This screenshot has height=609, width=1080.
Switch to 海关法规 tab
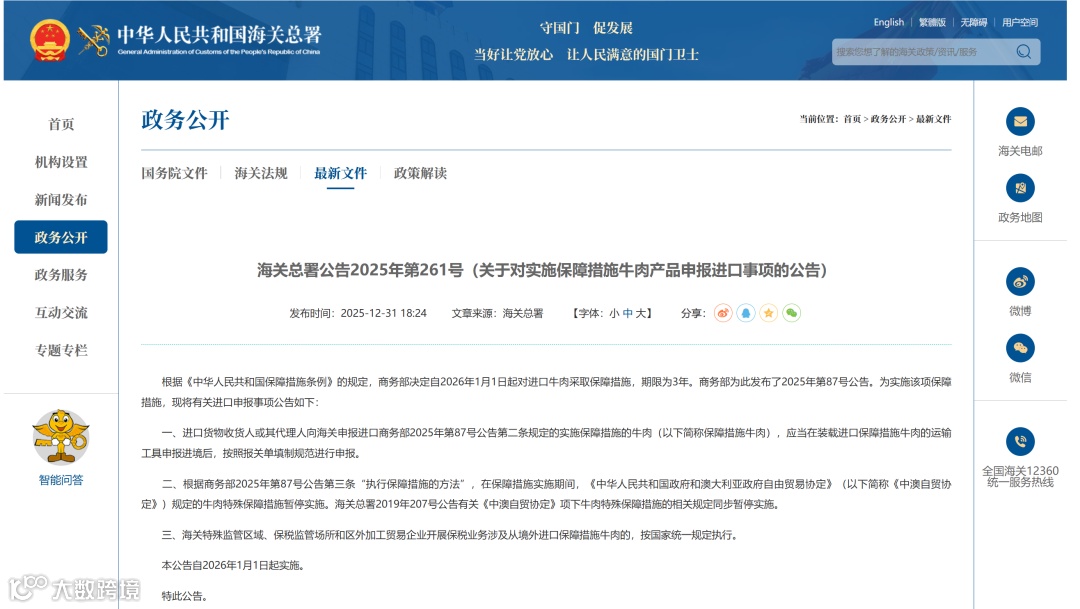[x=261, y=173]
